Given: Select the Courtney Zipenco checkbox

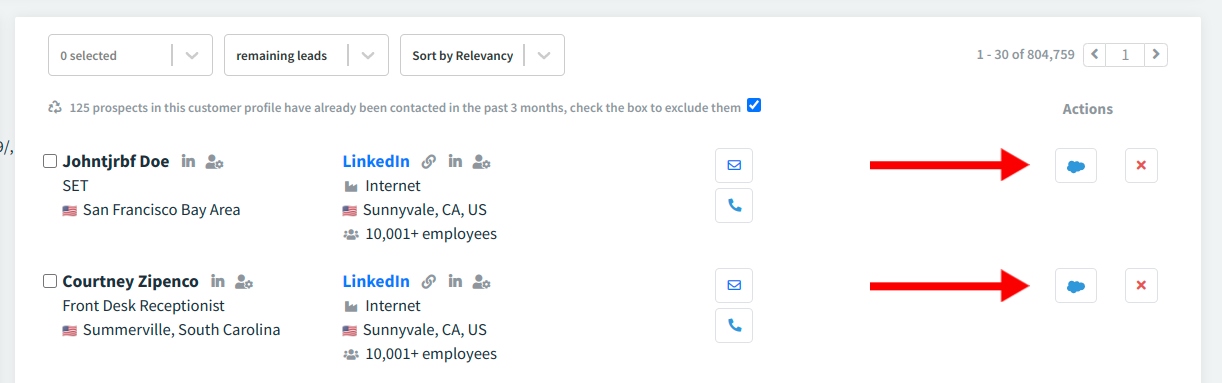Looking at the screenshot, I should tap(50, 281).
